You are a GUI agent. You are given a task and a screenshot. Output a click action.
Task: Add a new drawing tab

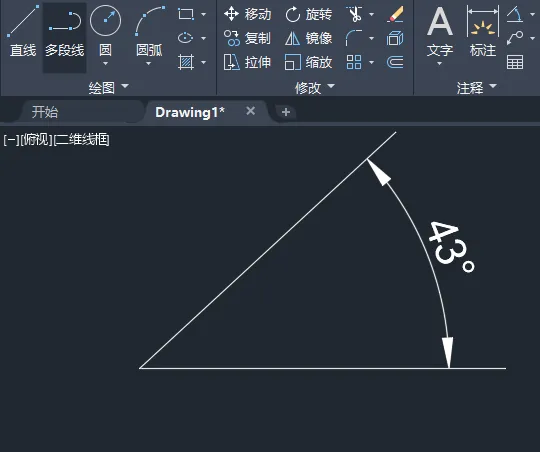[285, 112]
